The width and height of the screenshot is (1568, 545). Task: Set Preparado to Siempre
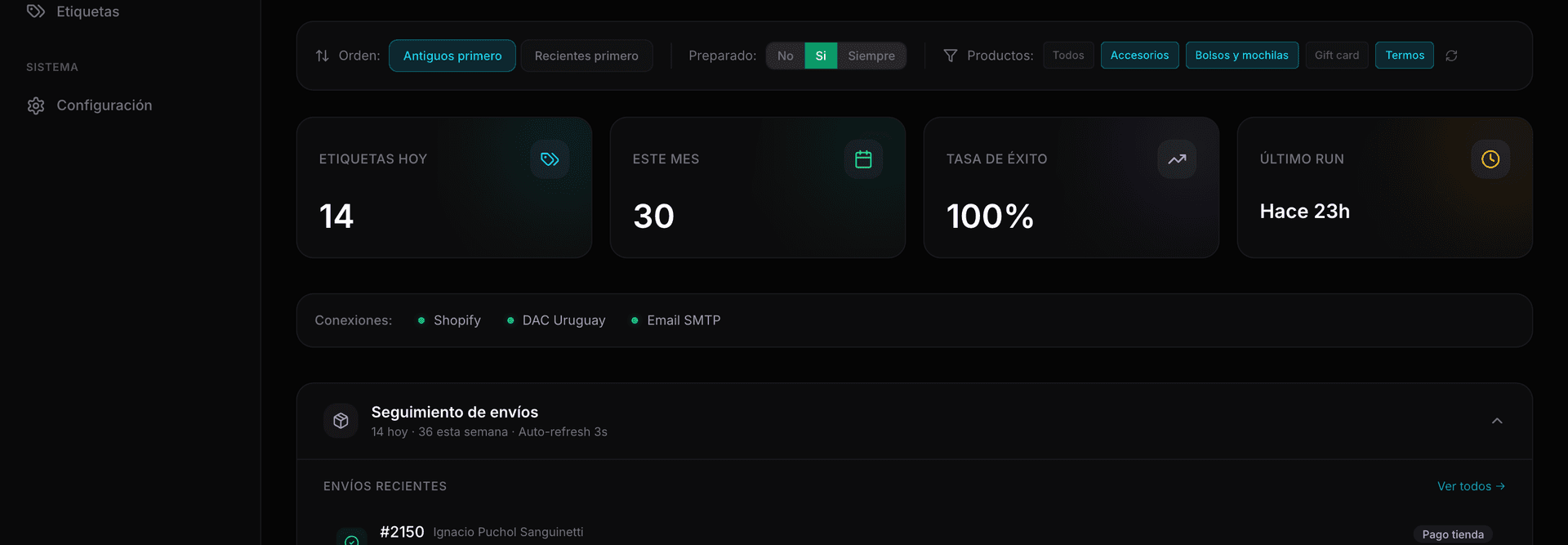pos(871,56)
